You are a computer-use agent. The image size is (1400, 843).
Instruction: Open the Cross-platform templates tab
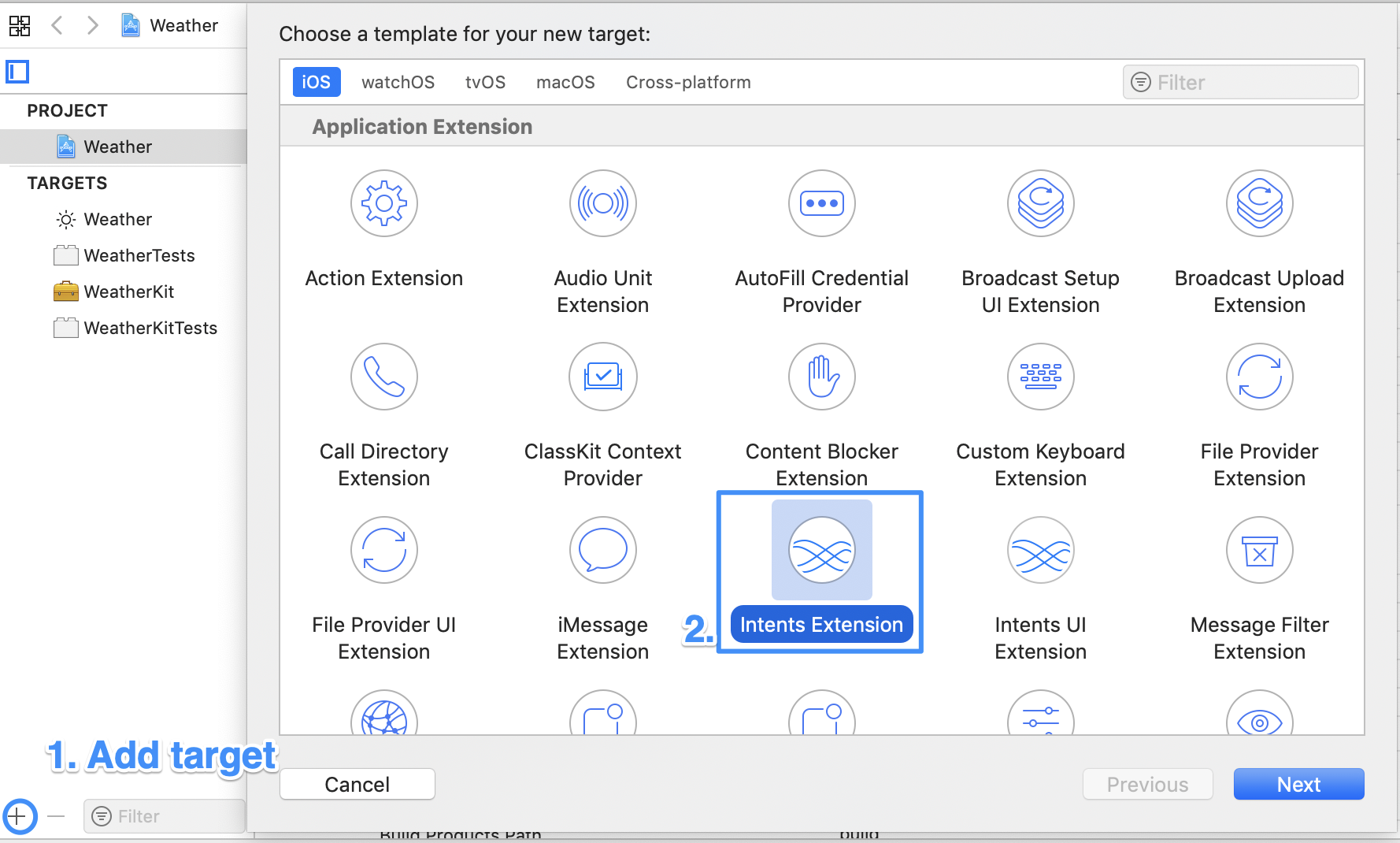(687, 81)
